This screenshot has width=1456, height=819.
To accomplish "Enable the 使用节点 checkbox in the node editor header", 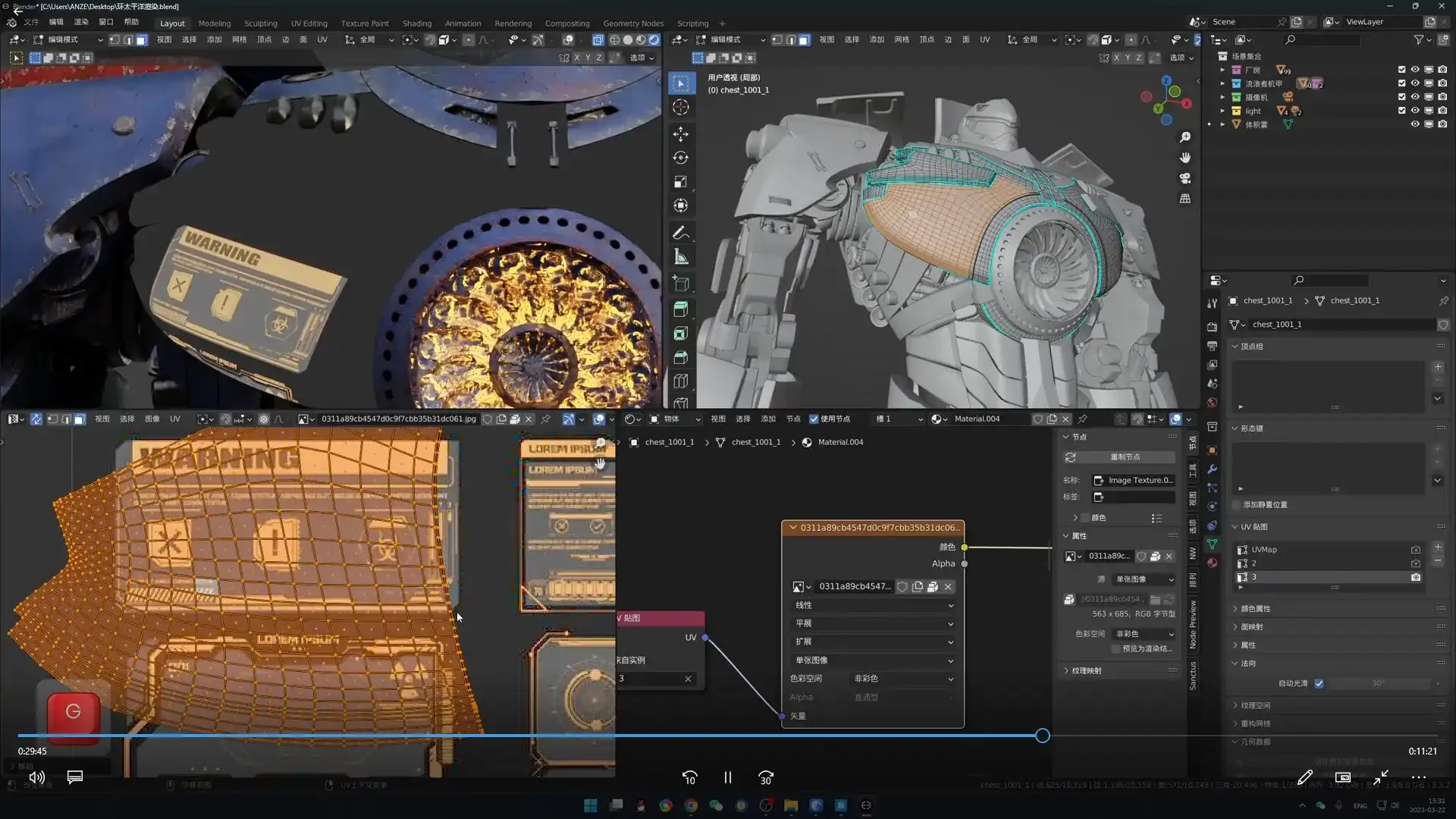I will 814,419.
